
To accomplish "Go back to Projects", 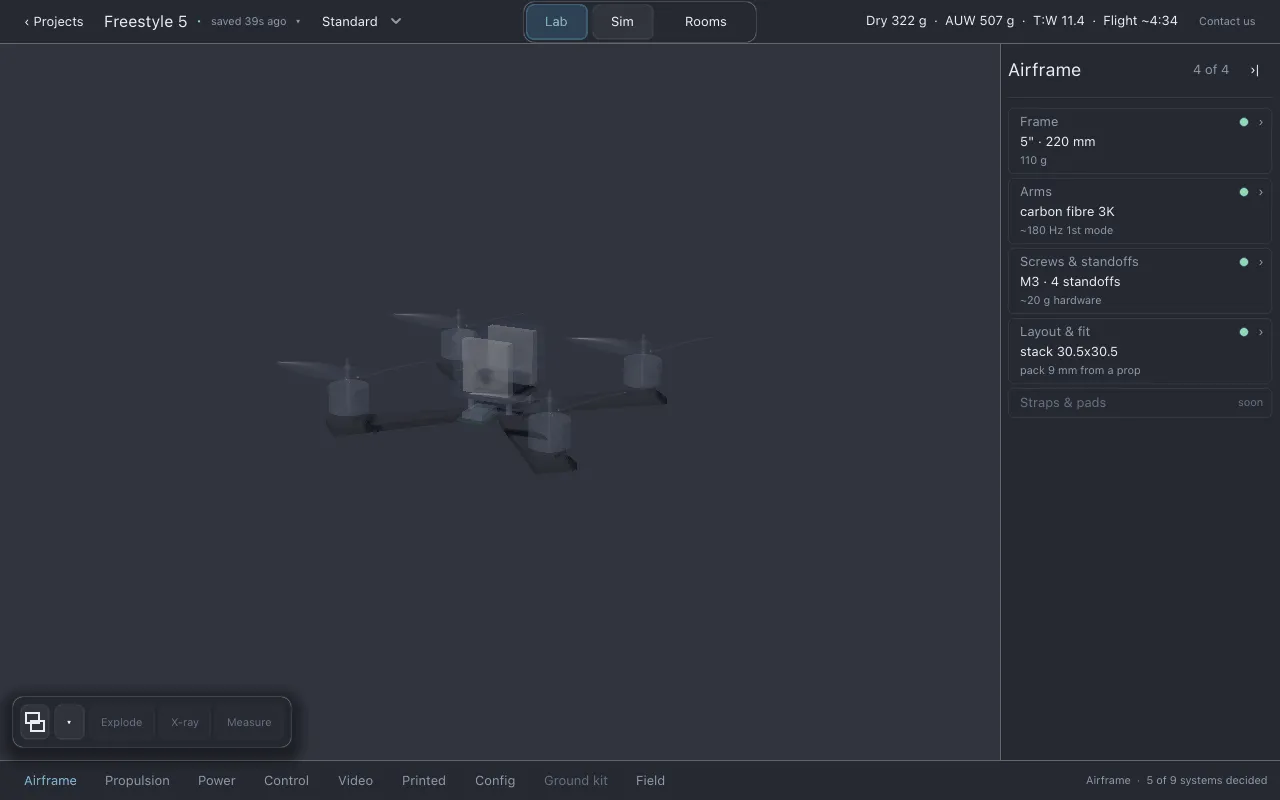I will click(54, 21).
